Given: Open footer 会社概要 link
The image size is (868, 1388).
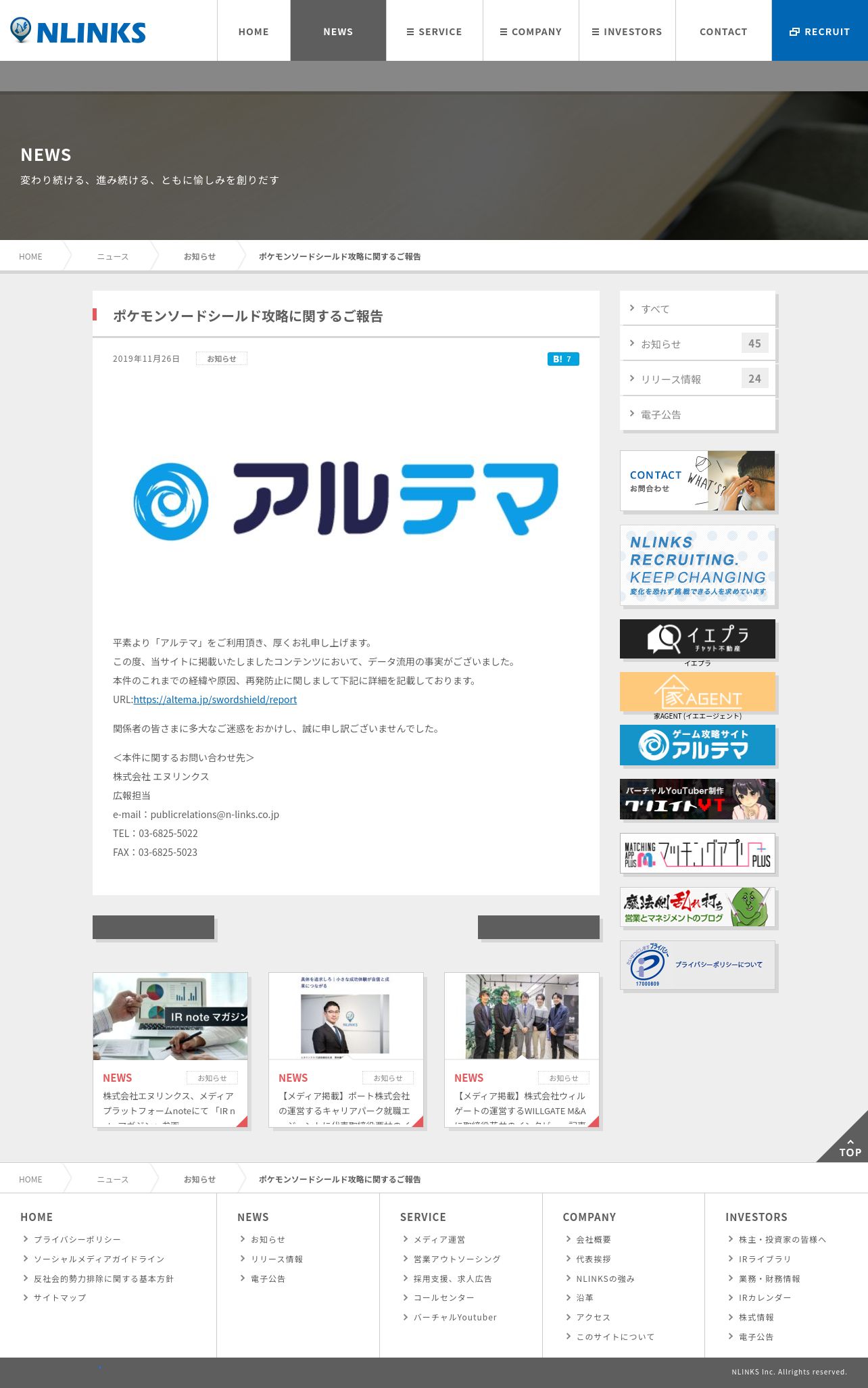Looking at the screenshot, I should 594,1239.
